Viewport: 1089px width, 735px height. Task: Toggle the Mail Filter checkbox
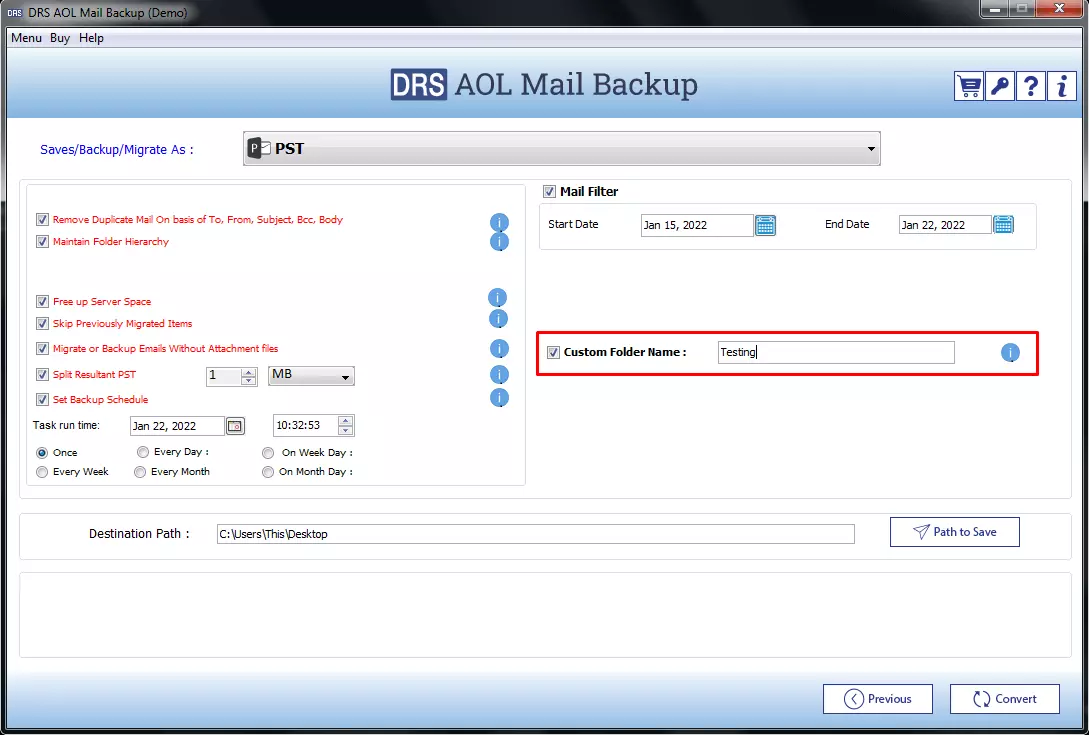tap(549, 191)
